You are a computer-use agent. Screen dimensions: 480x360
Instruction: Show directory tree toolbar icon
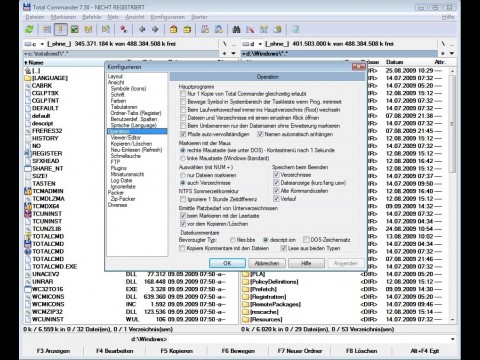click(x=88, y=29)
